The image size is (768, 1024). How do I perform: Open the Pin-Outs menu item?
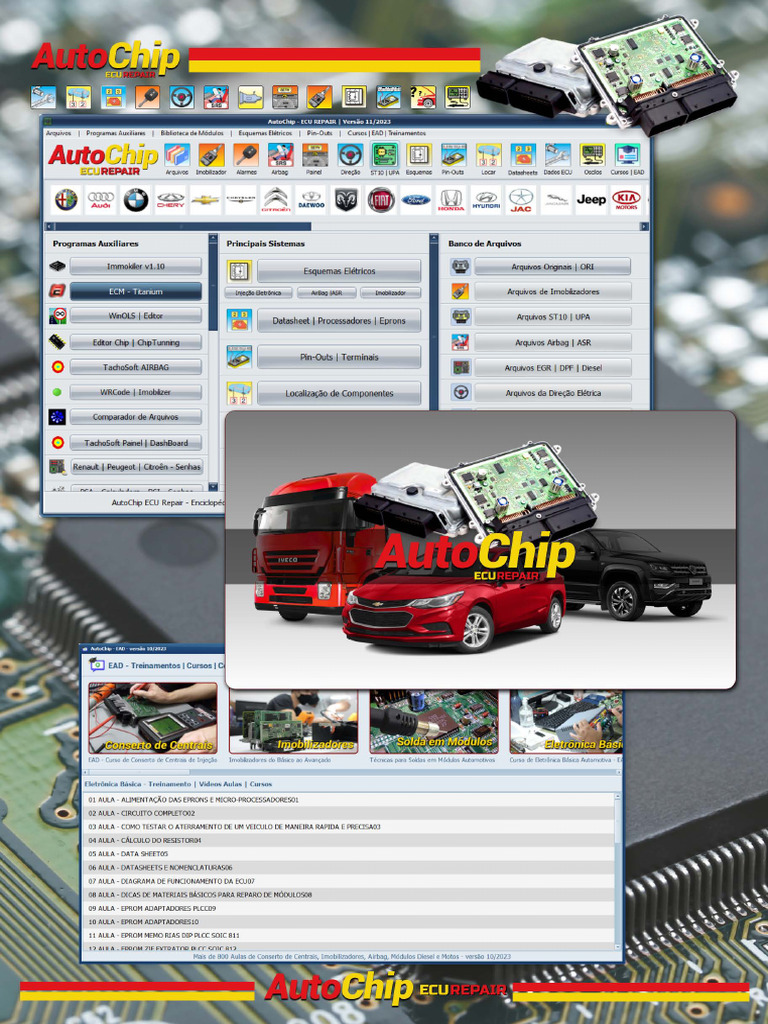tap(320, 133)
